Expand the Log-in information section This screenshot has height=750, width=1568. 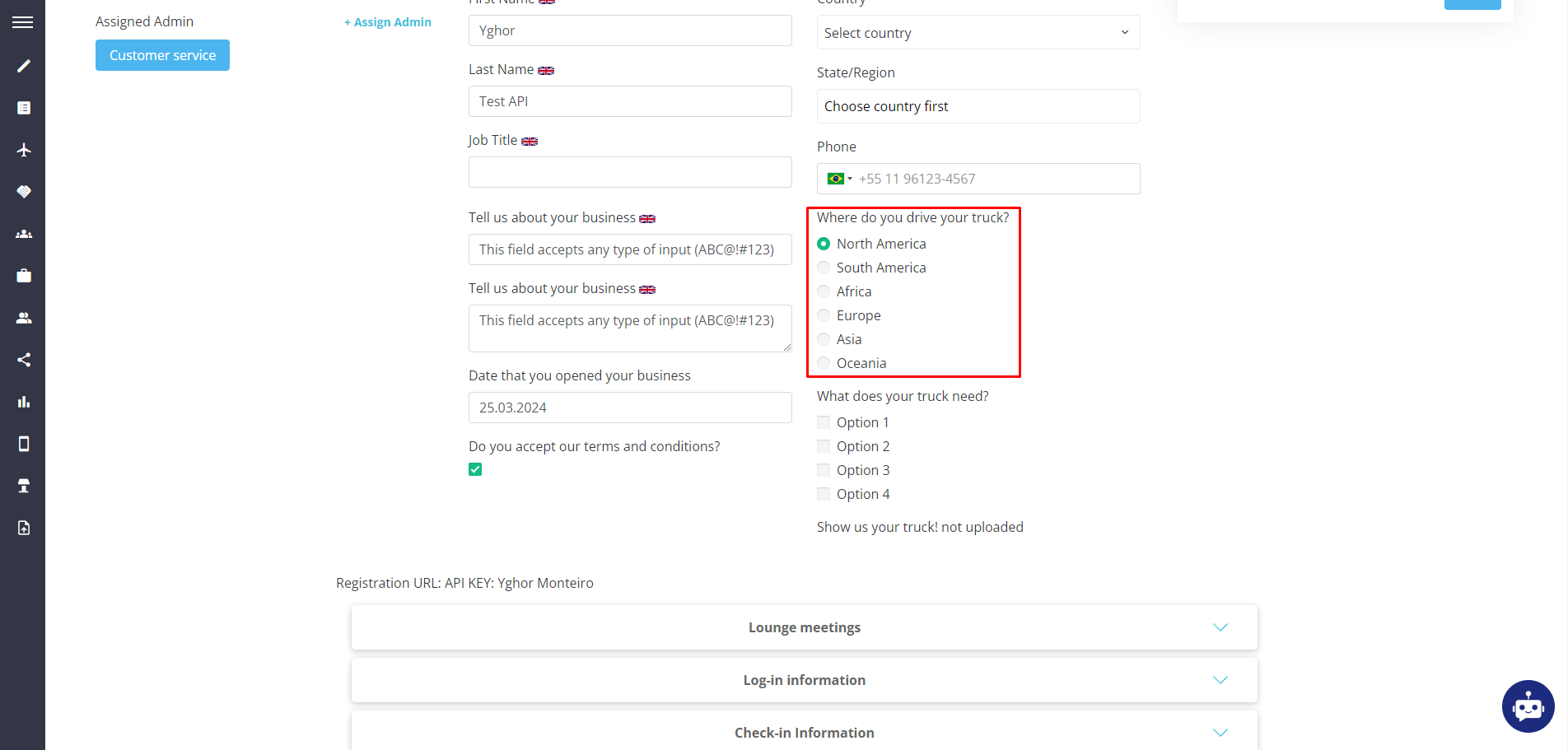804,680
